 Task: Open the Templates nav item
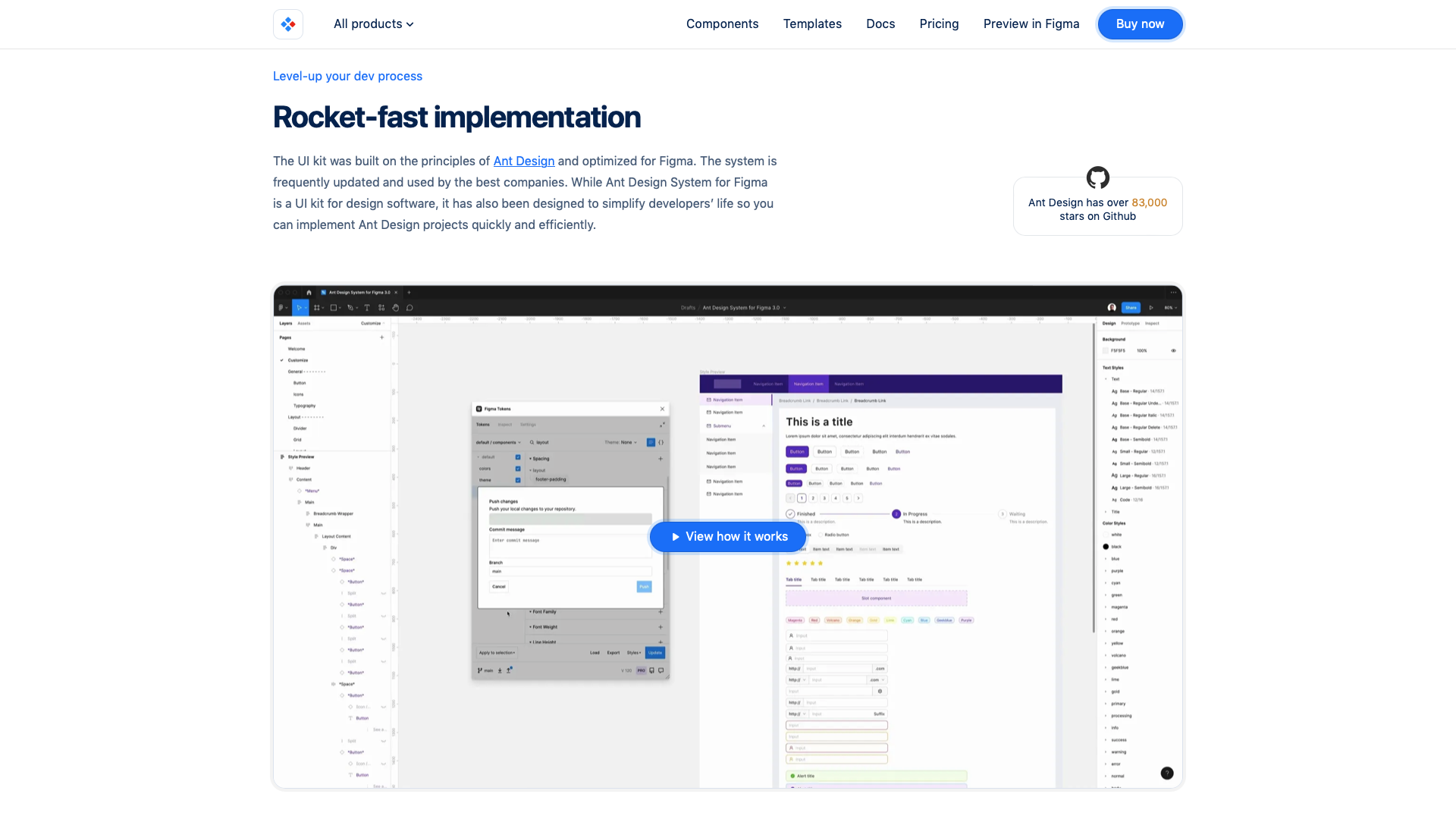point(812,24)
